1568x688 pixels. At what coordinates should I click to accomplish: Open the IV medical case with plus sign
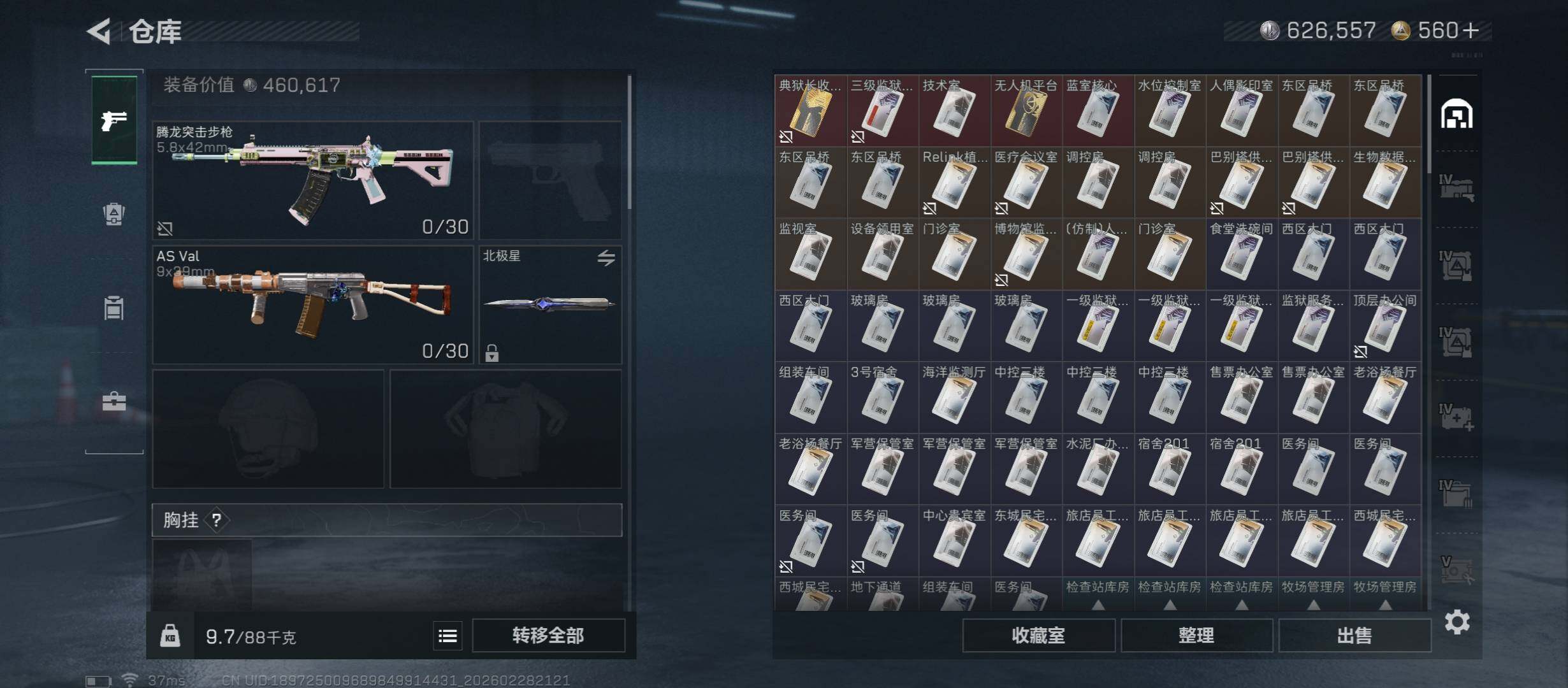pyautogui.click(x=1456, y=418)
